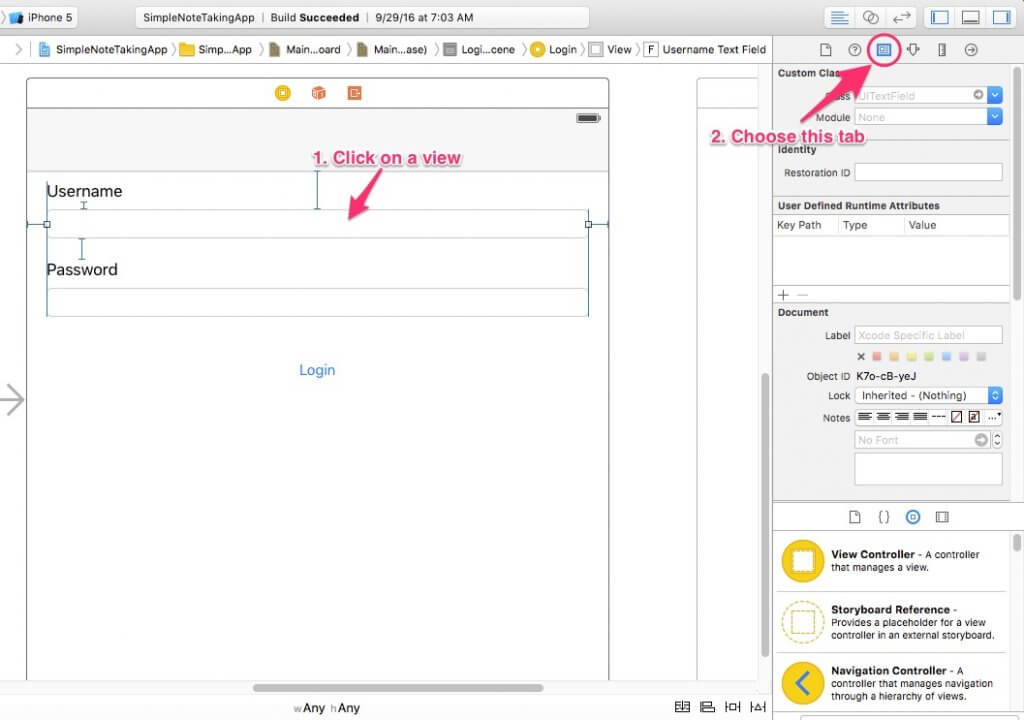The height and width of the screenshot is (720, 1024).
Task: Click the First Responder cube scene icon
Action: (x=318, y=93)
